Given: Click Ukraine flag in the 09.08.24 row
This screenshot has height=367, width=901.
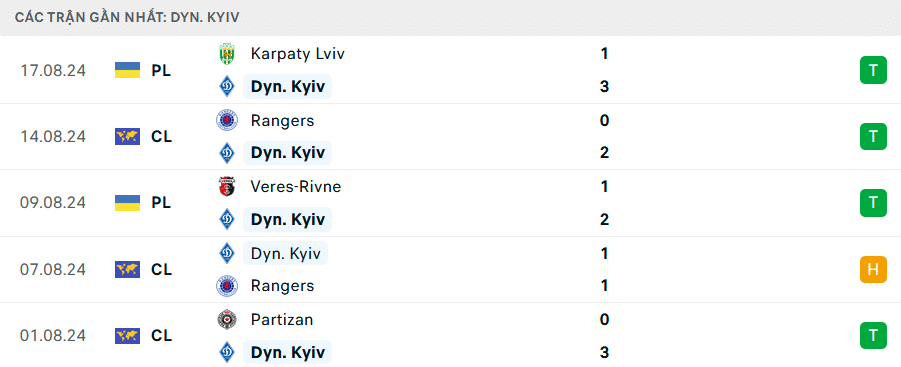Looking at the screenshot, I should [128, 203].
